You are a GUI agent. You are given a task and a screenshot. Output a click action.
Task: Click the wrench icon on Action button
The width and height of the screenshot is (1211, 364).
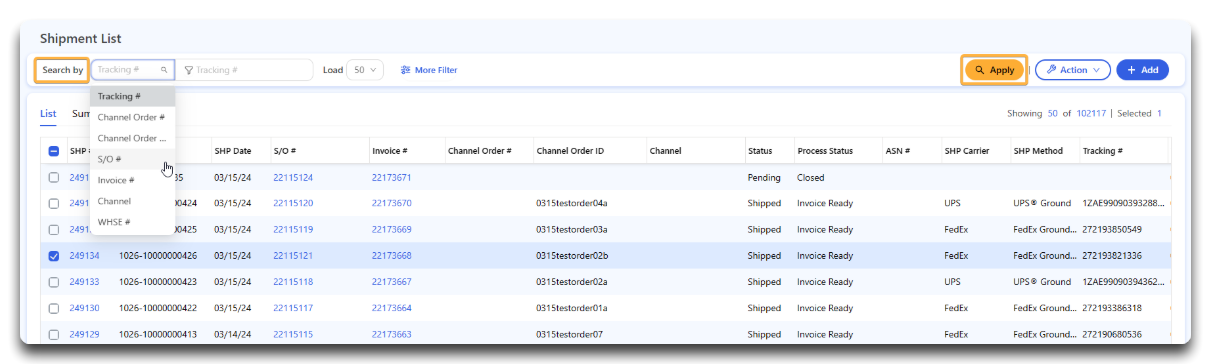(x=1051, y=70)
